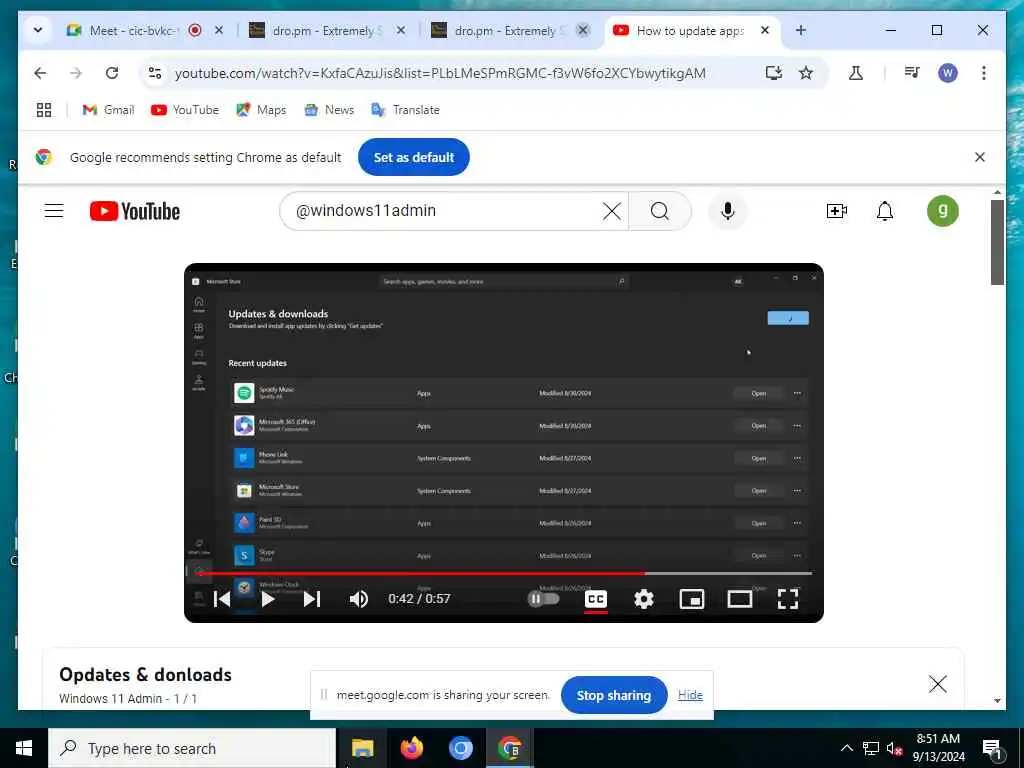1024x768 pixels.
Task: Click Set as default button
Action: tap(413, 157)
